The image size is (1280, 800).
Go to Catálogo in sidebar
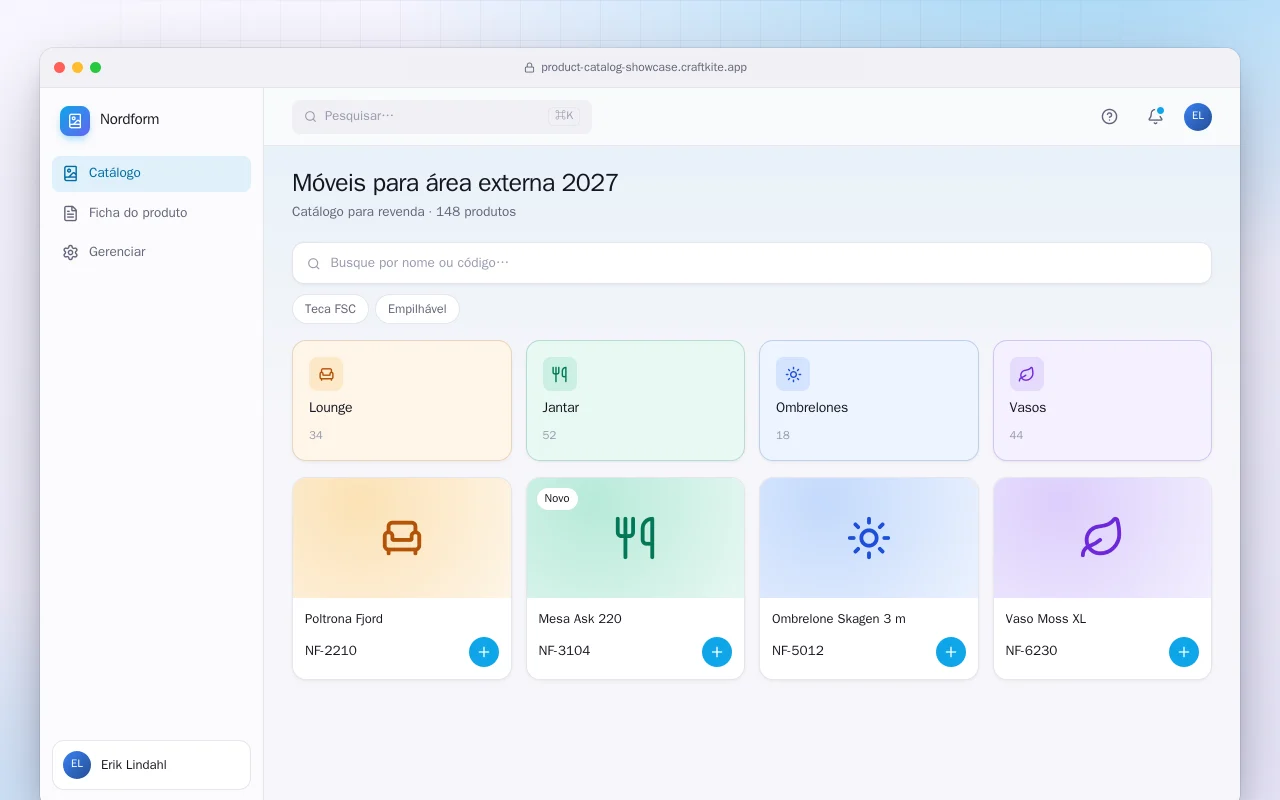pos(151,173)
